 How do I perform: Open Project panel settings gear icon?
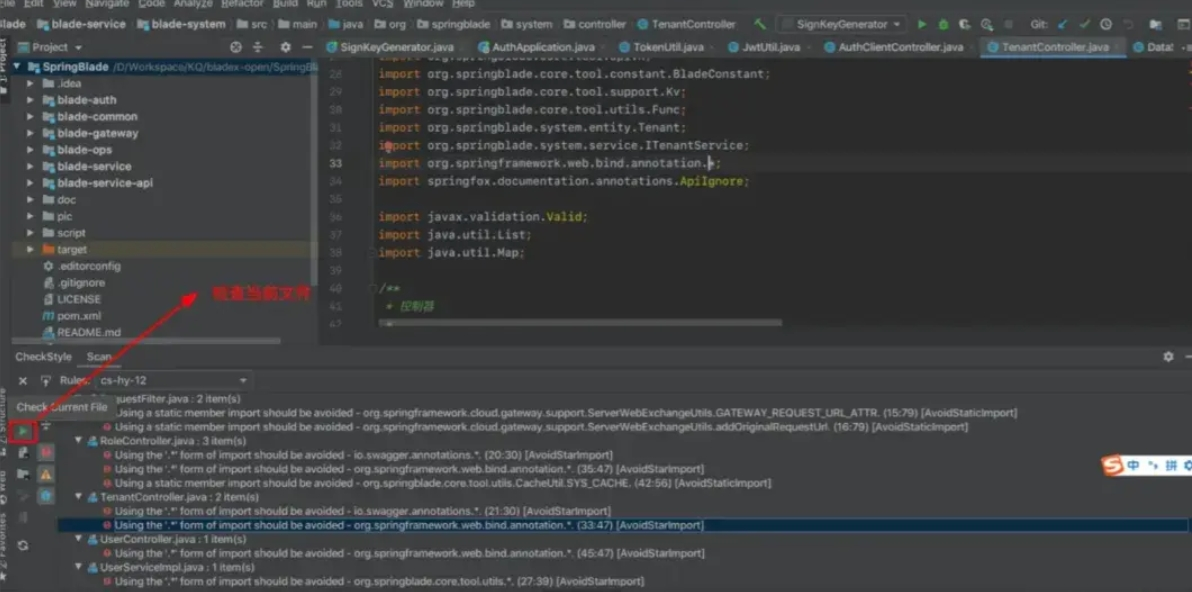coord(285,47)
